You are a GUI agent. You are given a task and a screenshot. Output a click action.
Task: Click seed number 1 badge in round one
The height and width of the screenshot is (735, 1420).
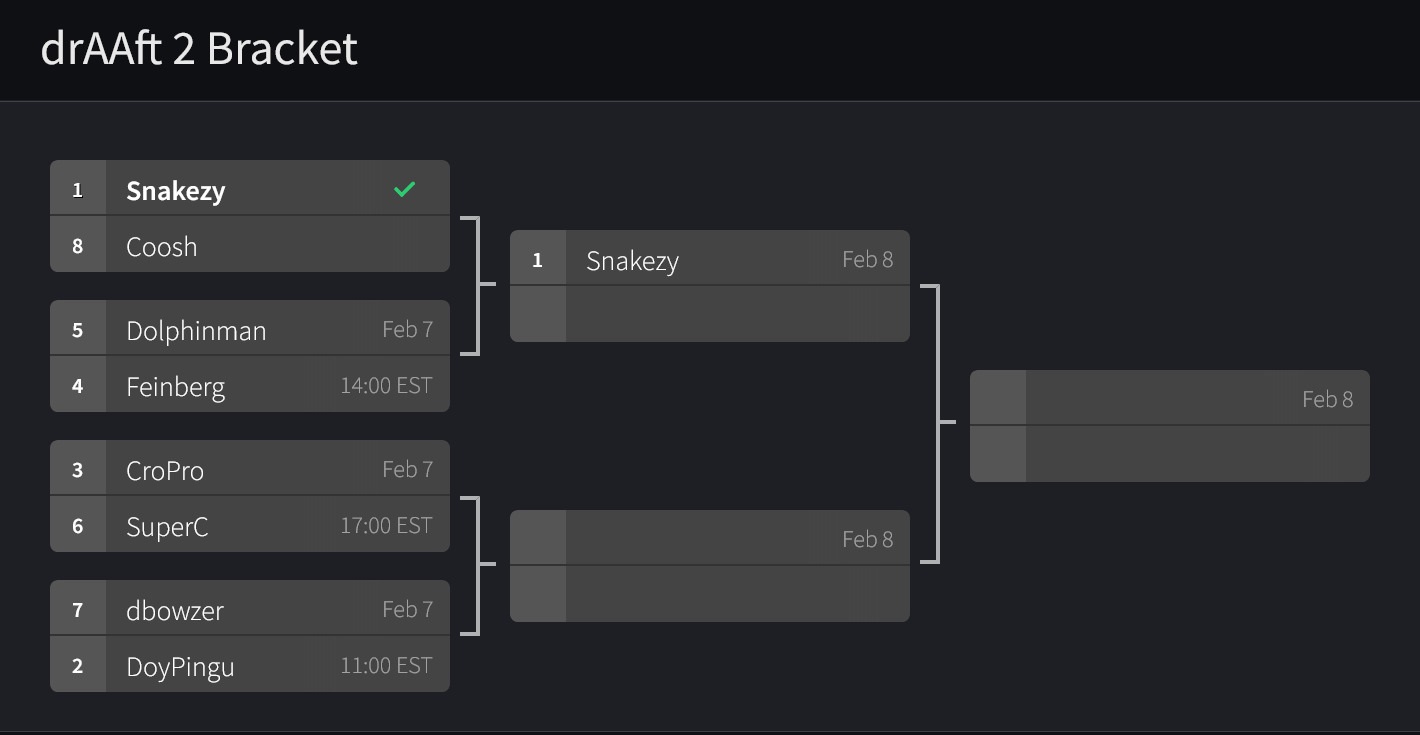click(x=78, y=189)
